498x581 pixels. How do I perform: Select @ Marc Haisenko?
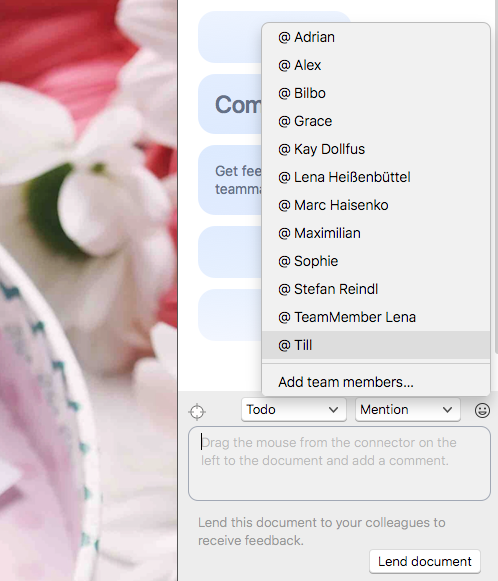coord(376,205)
